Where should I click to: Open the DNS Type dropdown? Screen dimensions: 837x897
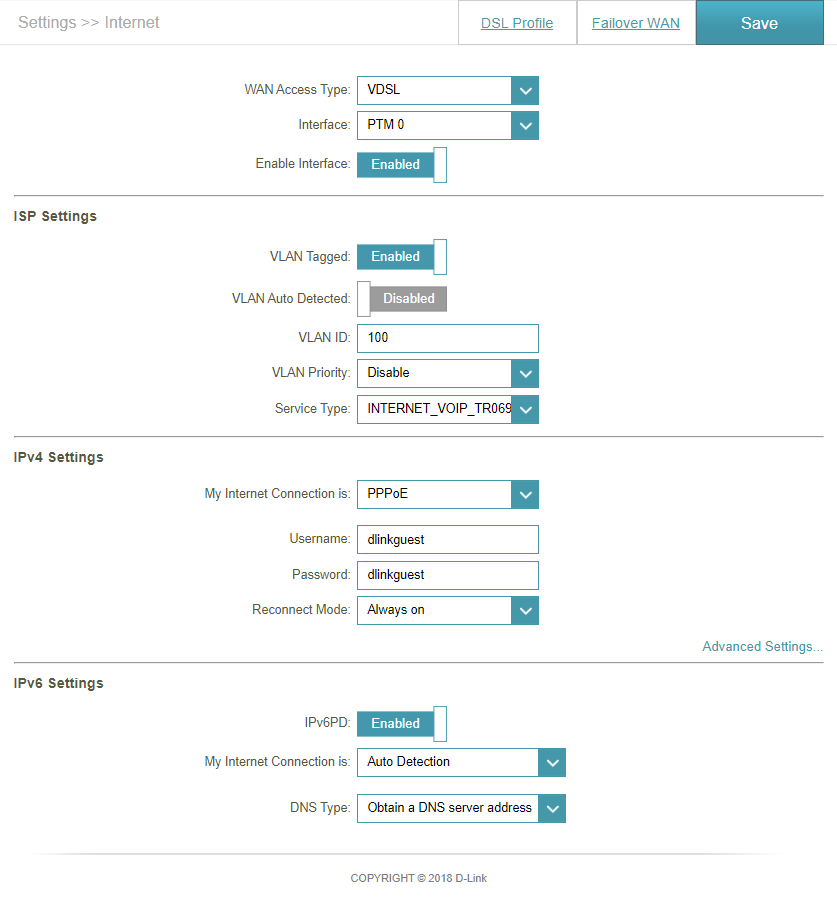(461, 808)
